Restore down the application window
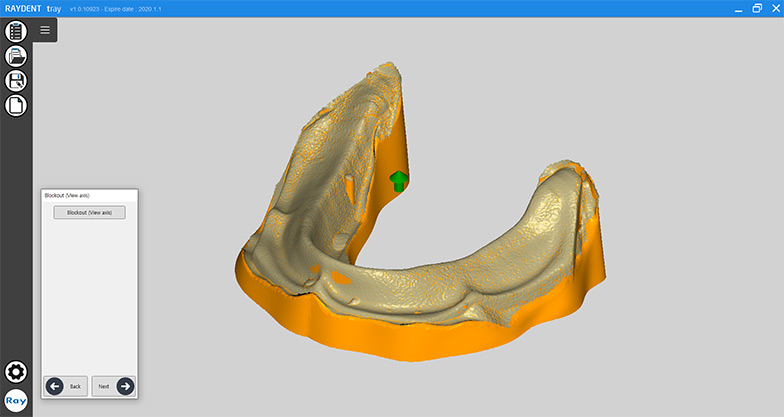This screenshot has width=784, height=417. (x=756, y=8)
